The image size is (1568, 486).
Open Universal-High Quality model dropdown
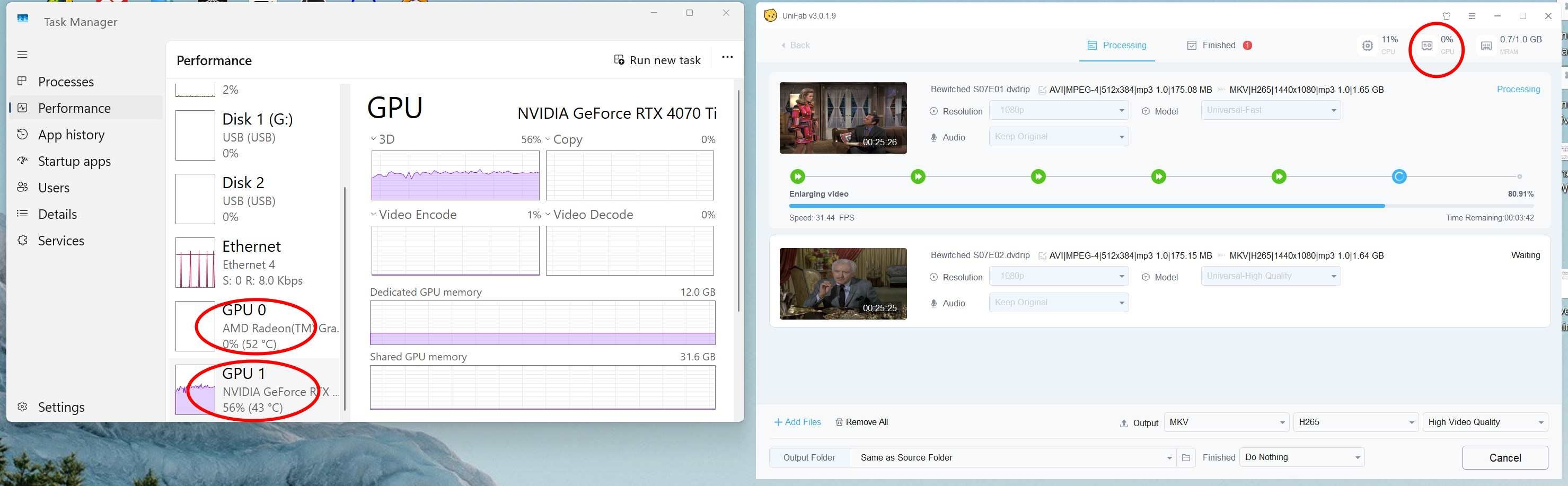1270,276
